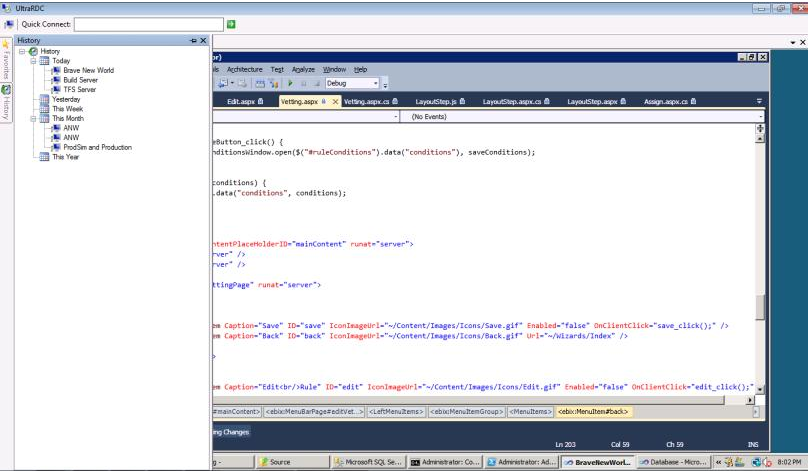812x471 pixels.
Task: Select TFS Server connection
Action: [x=79, y=90]
